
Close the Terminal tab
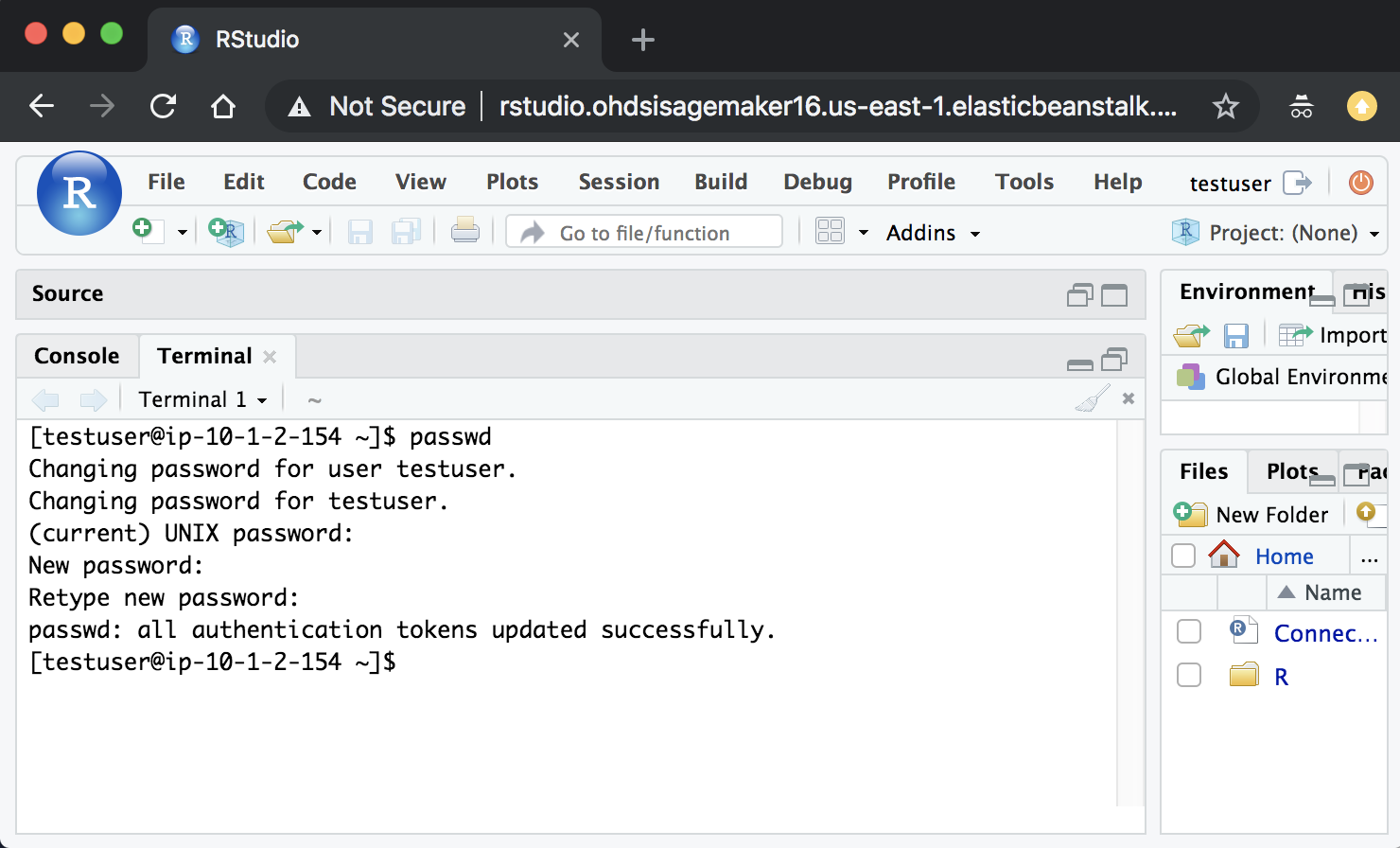(x=270, y=357)
